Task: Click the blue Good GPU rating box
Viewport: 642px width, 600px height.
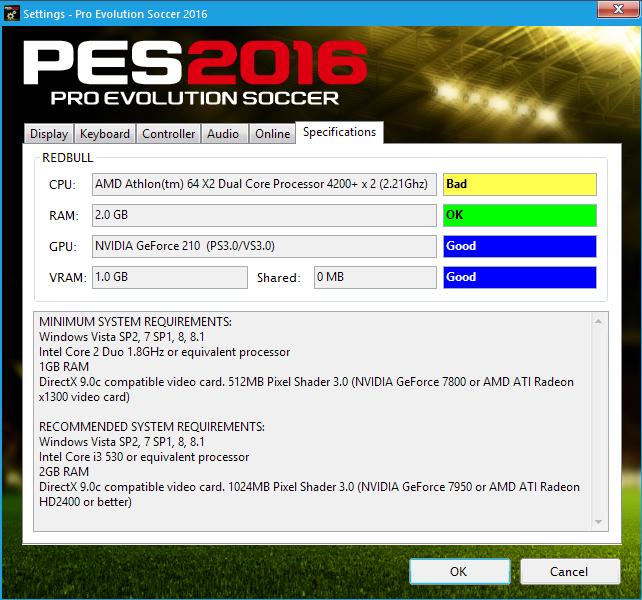Action: [520, 246]
